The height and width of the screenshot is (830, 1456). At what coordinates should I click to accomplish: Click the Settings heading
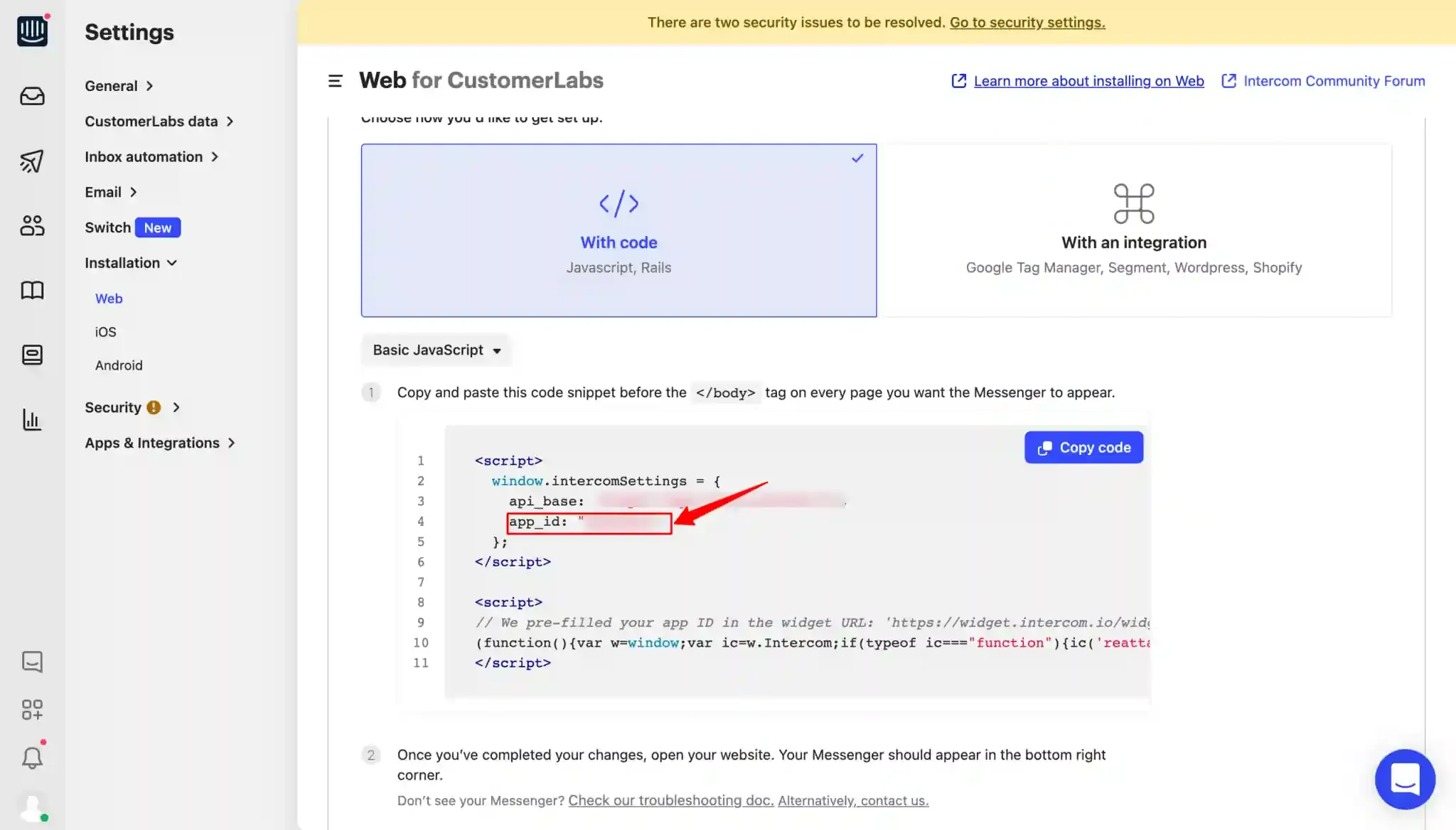point(129,32)
